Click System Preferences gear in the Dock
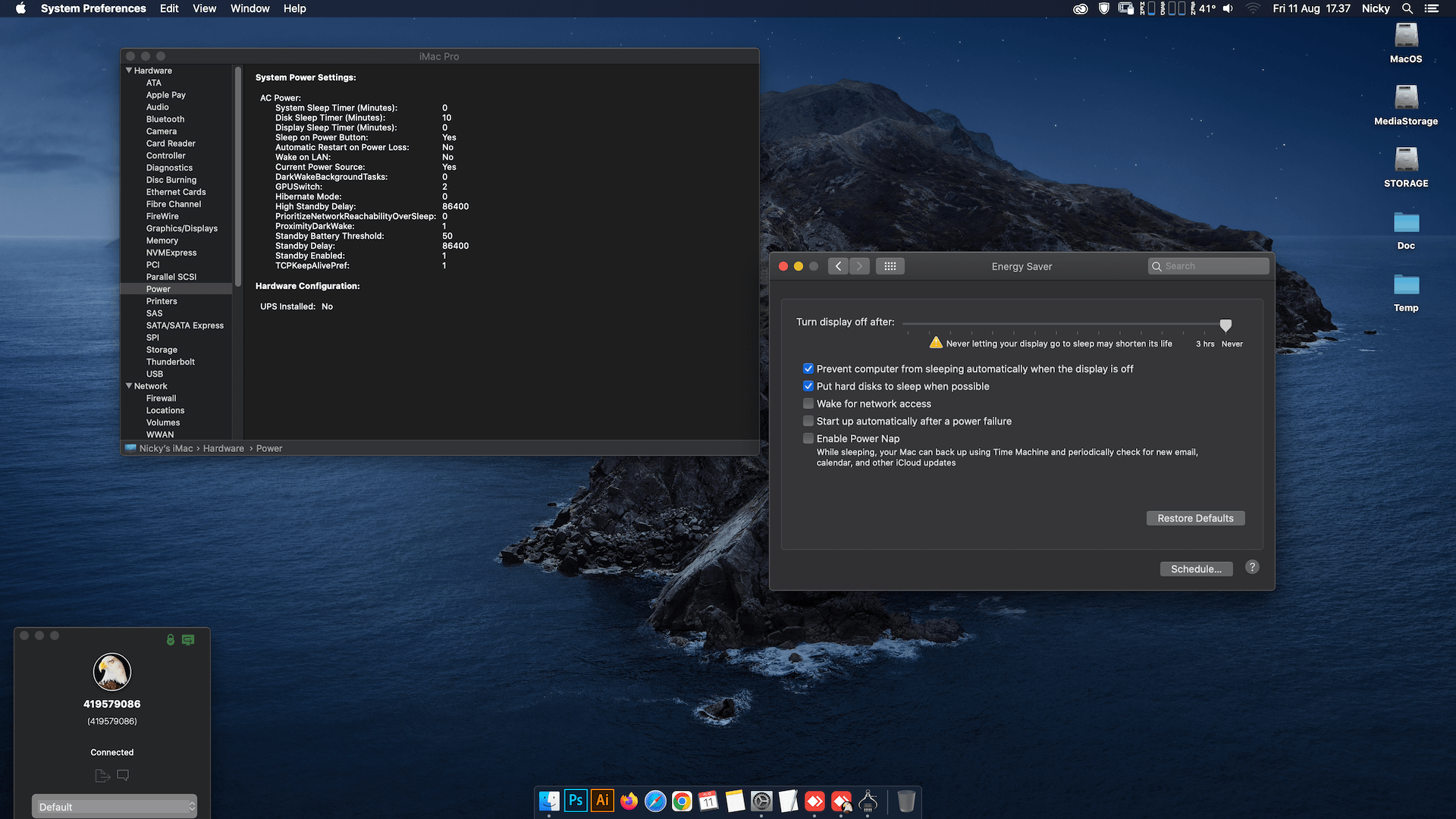 pyautogui.click(x=761, y=801)
